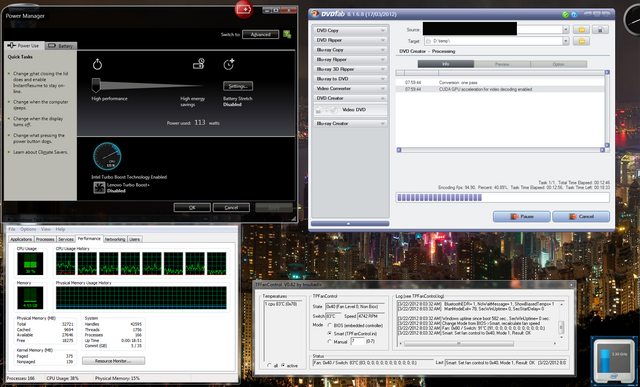Click OK in Power Manager
This screenshot has width=640, height=387.
point(192,207)
